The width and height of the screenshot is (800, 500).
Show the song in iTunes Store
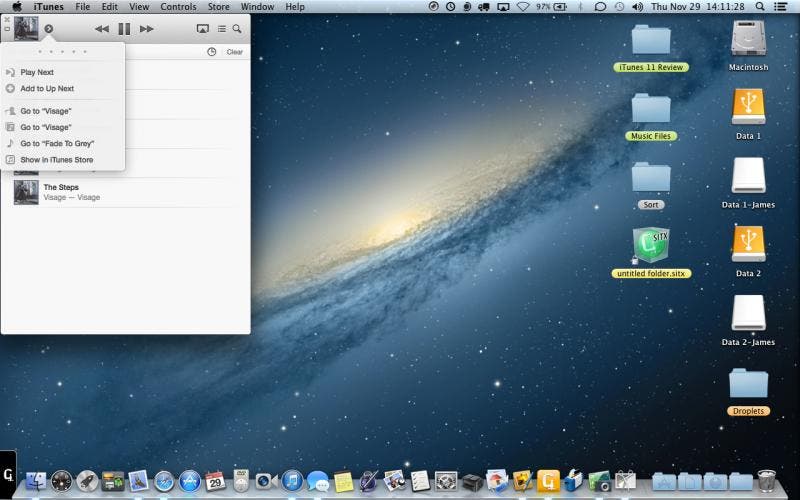pyautogui.click(x=56, y=160)
